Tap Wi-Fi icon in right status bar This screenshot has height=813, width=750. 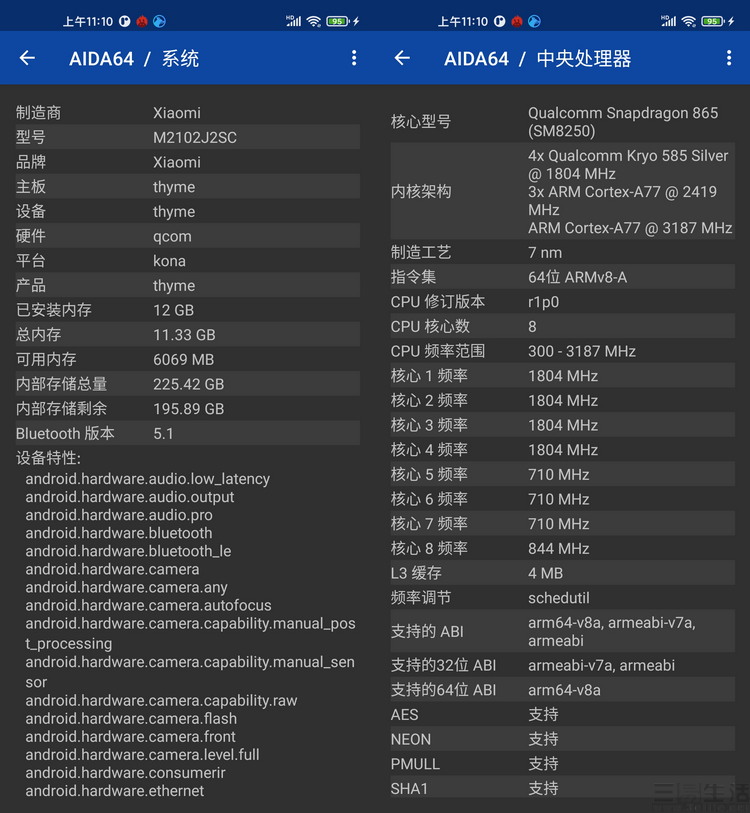pyautogui.click(x=688, y=21)
